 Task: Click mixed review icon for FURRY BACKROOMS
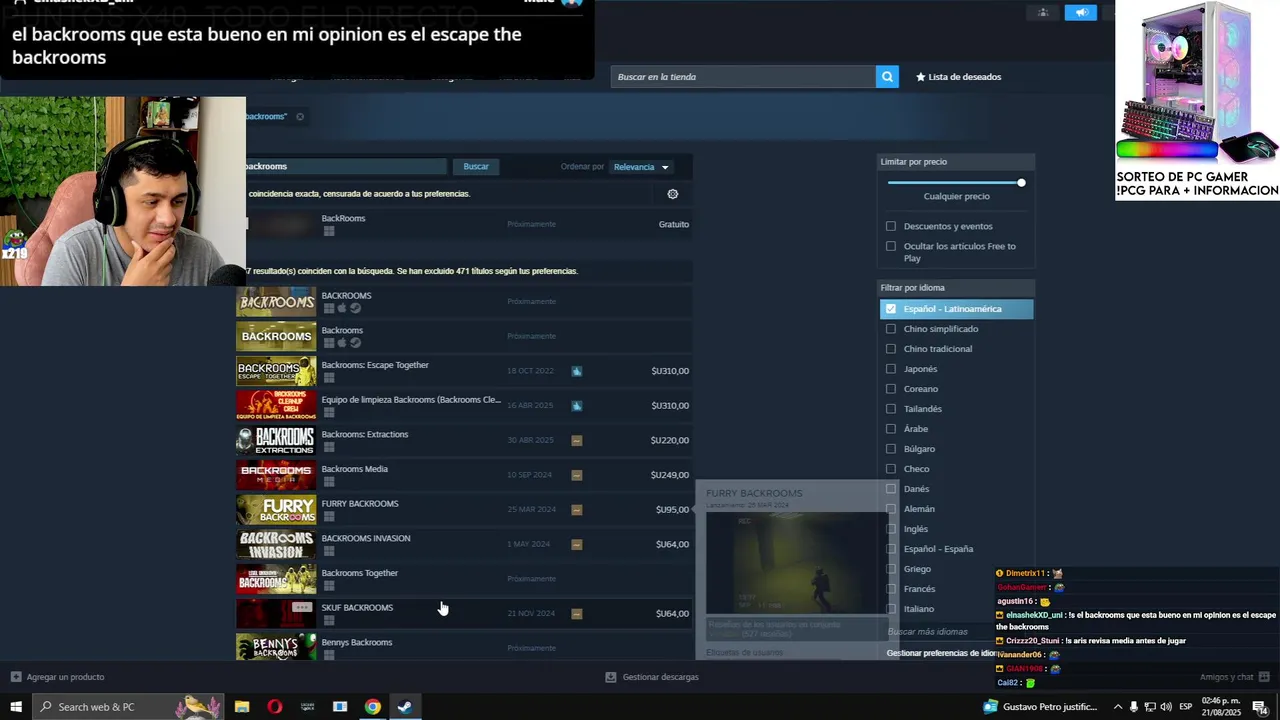click(x=577, y=510)
